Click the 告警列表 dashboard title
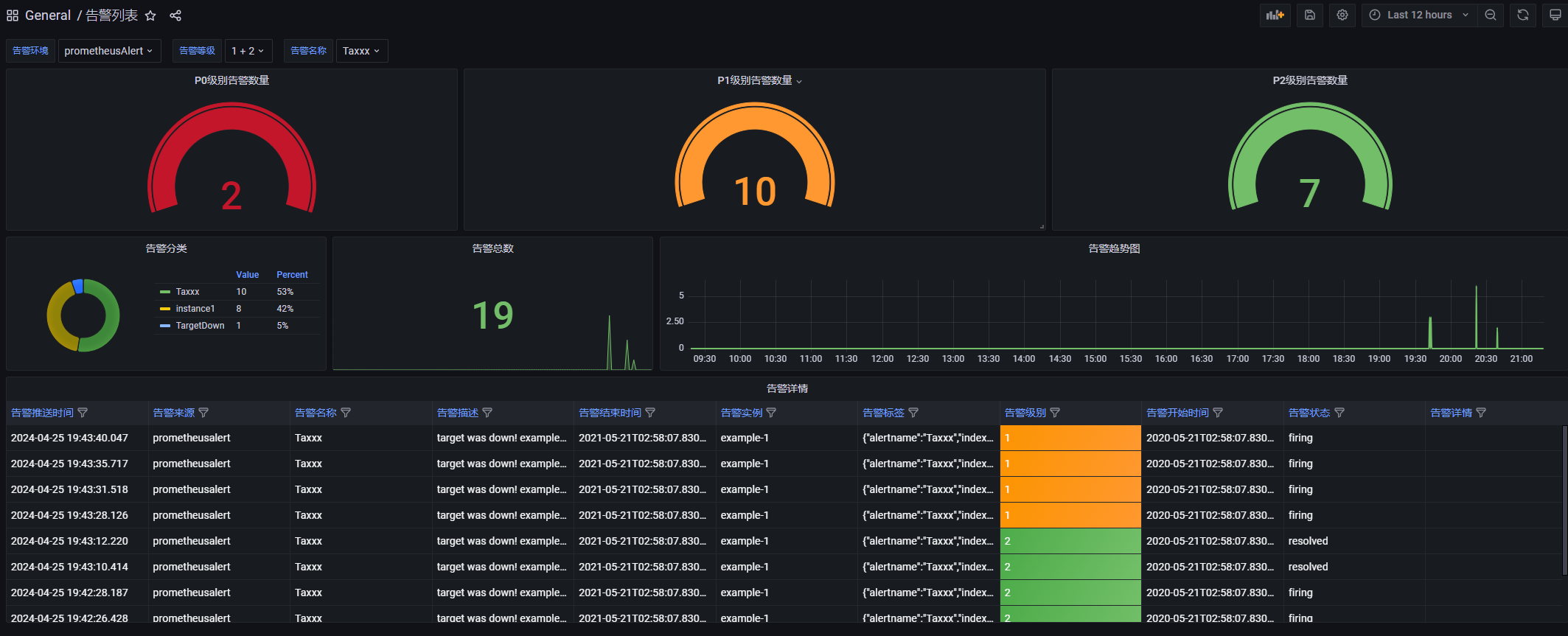1568x636 pixels. (x=111, y=15)
